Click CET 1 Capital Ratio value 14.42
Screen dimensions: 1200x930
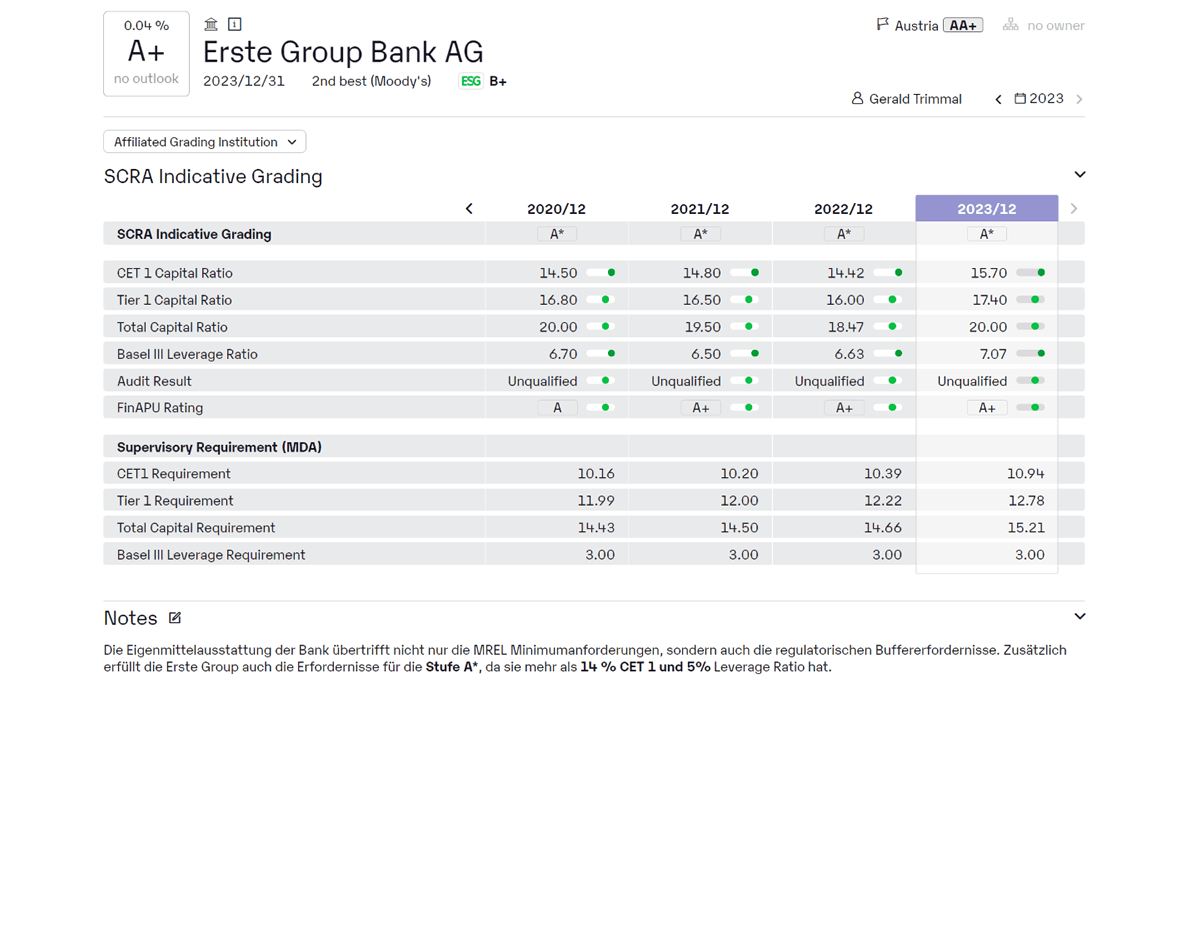click(845, 273)
